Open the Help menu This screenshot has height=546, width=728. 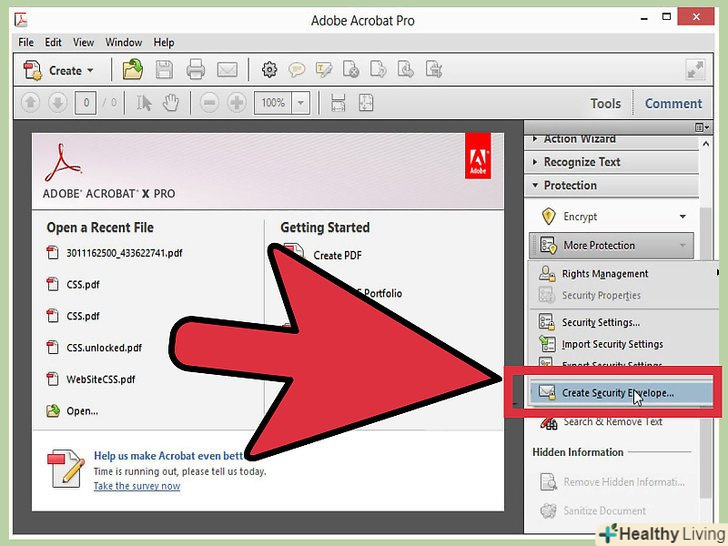point(164,42)
